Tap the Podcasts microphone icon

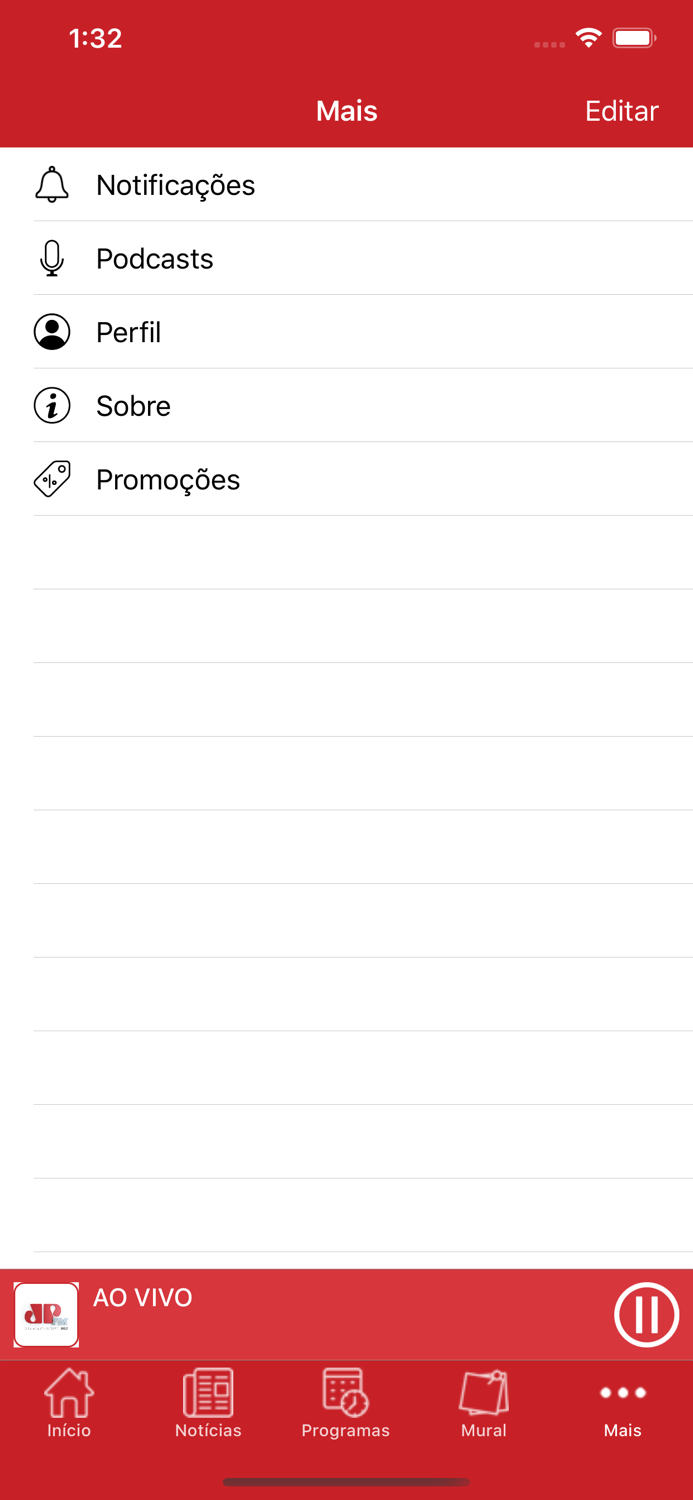tap(52, 259)
